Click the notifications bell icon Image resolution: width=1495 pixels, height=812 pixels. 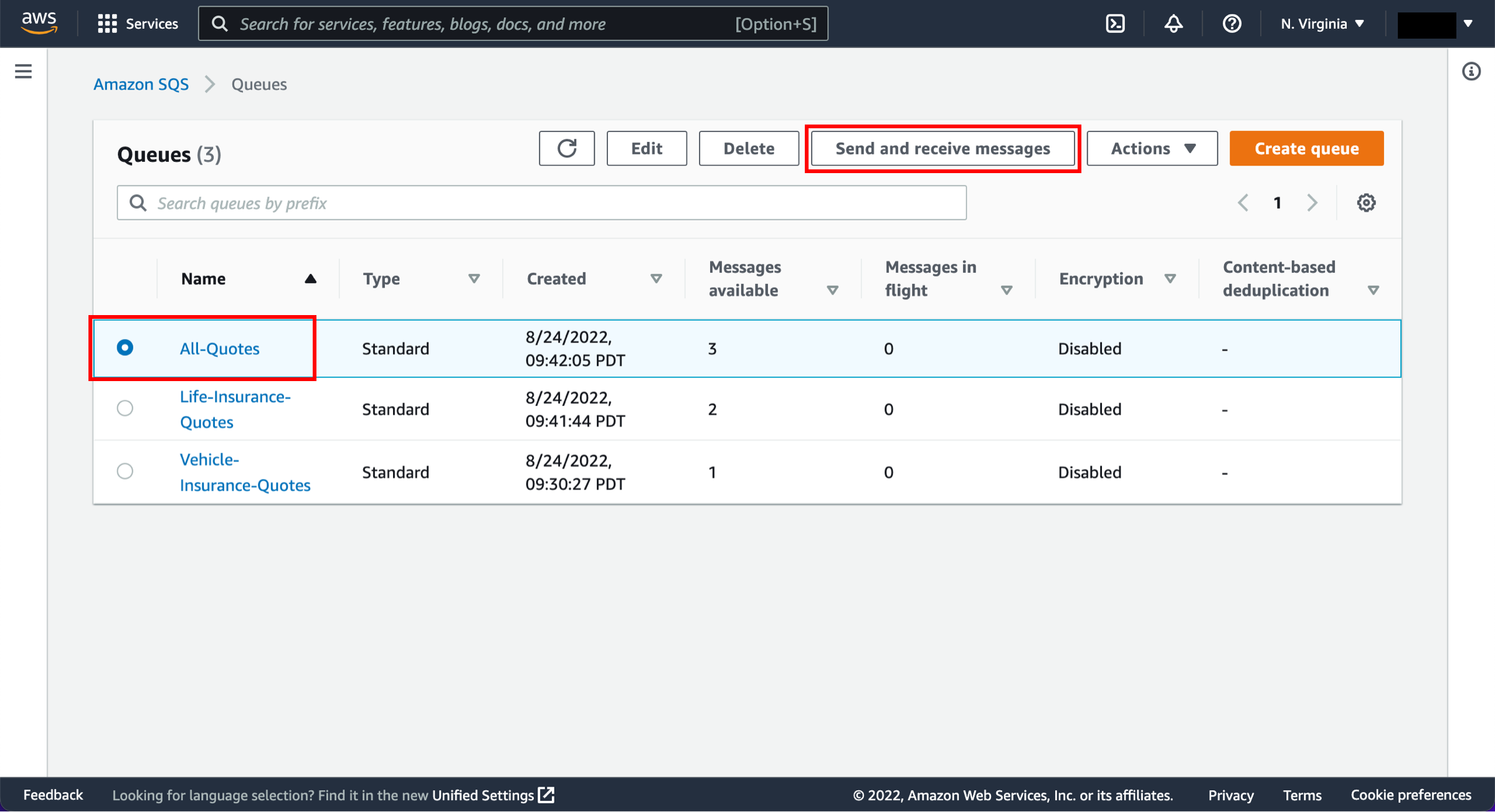point(1175,24)
